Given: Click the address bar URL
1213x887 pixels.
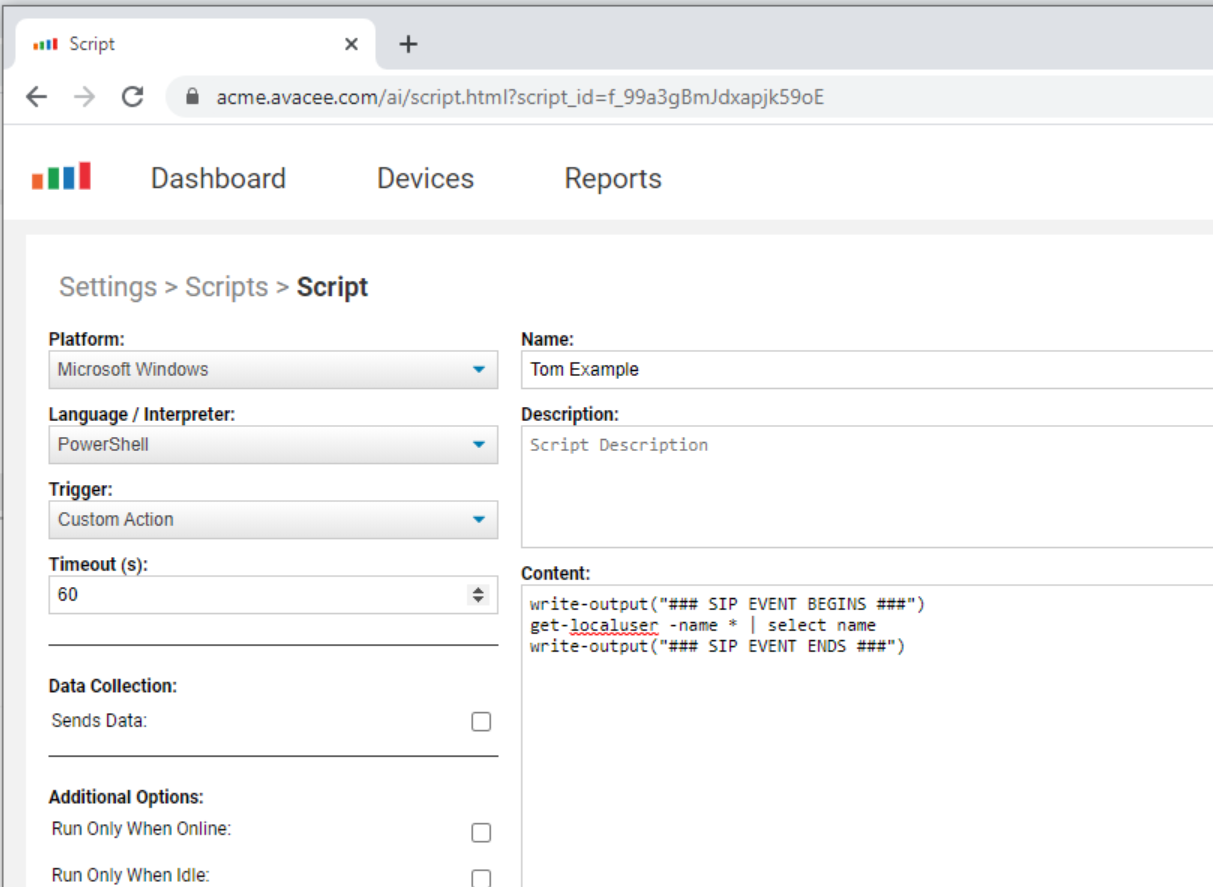Looking at the screenshot, I should (520, 97).
